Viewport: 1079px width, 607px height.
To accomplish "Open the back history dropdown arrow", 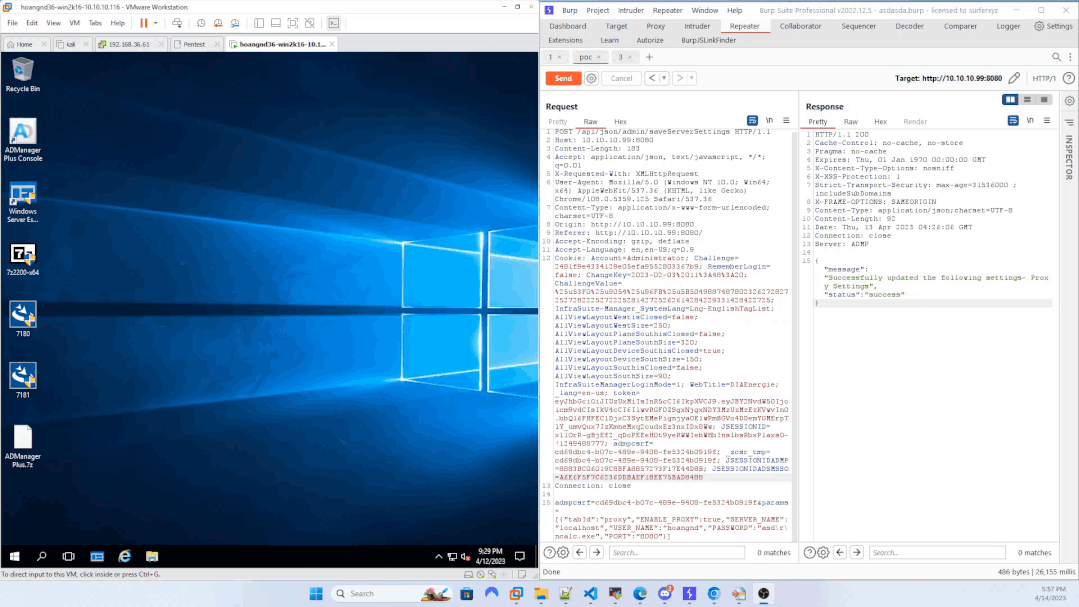I will coord(664,78).
